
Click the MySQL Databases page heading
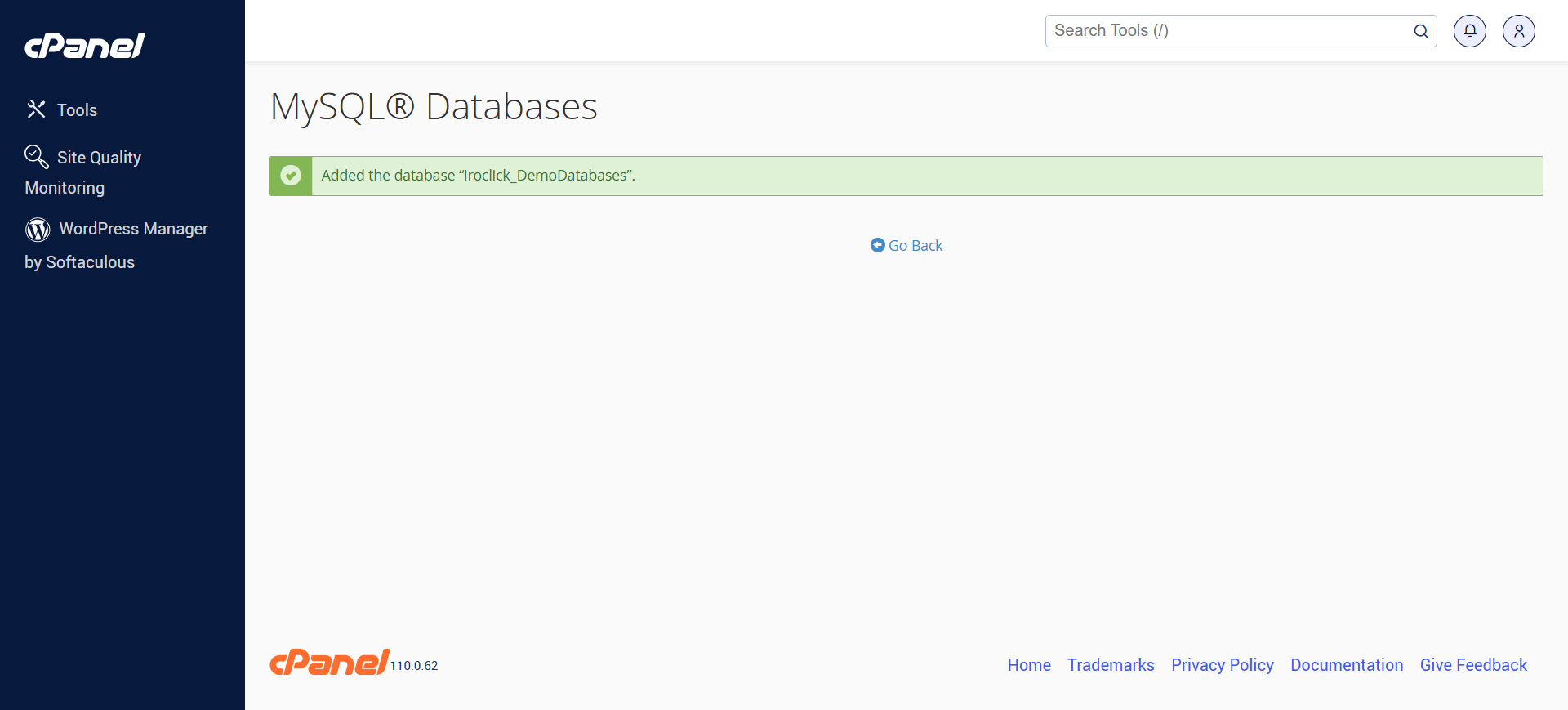434,107
